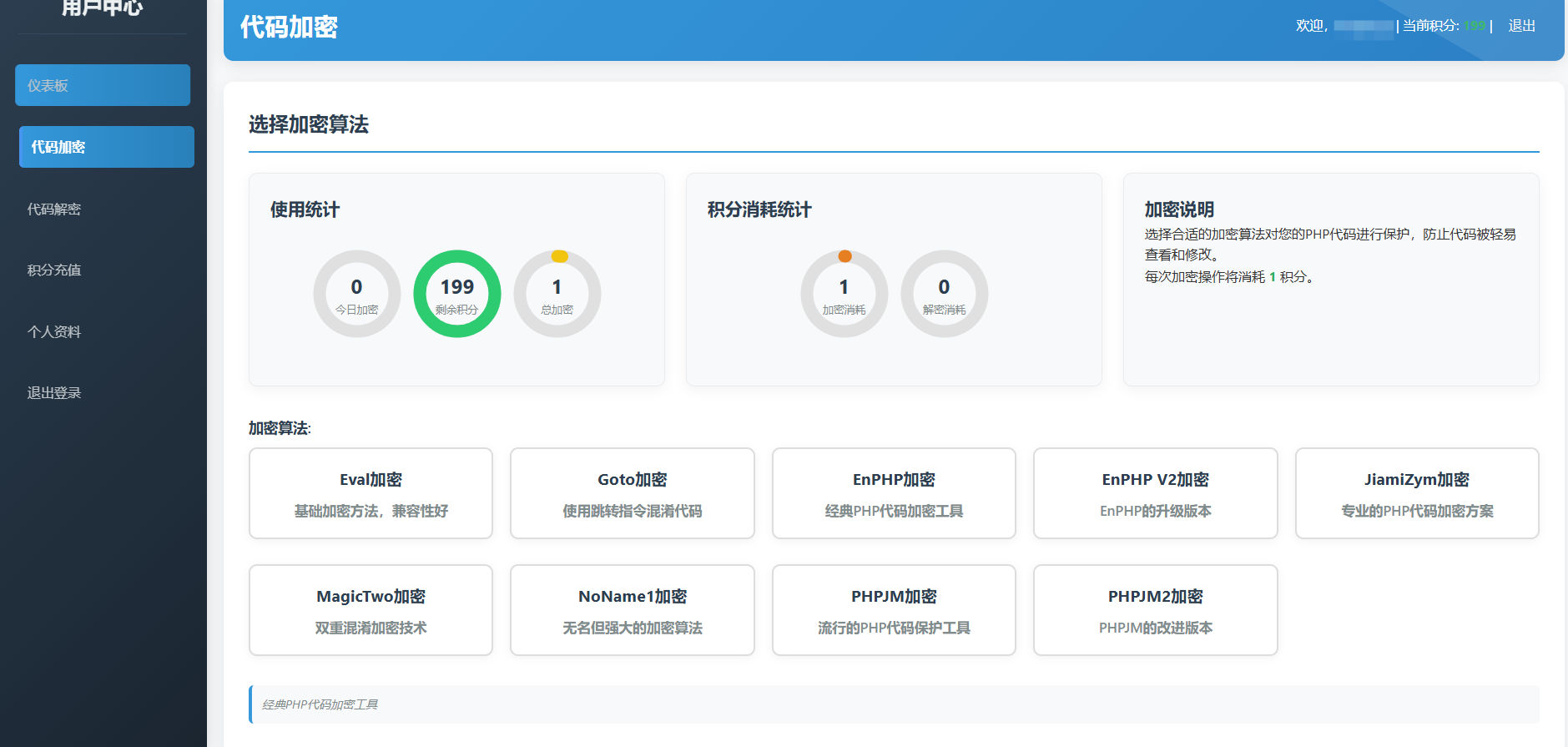Screen dimensions: 1568x747
Task: Click the 加密算法: label
Action: pyautogui.click(x=280, y=428)
